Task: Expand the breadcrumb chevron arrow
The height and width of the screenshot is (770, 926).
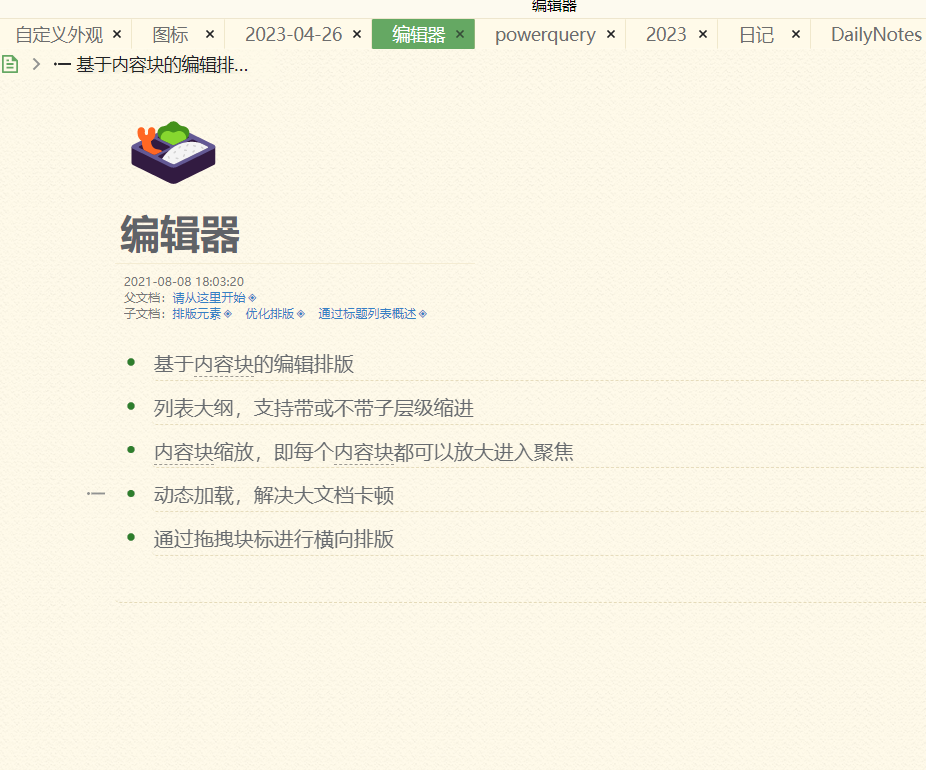Action: pos(36,65)
